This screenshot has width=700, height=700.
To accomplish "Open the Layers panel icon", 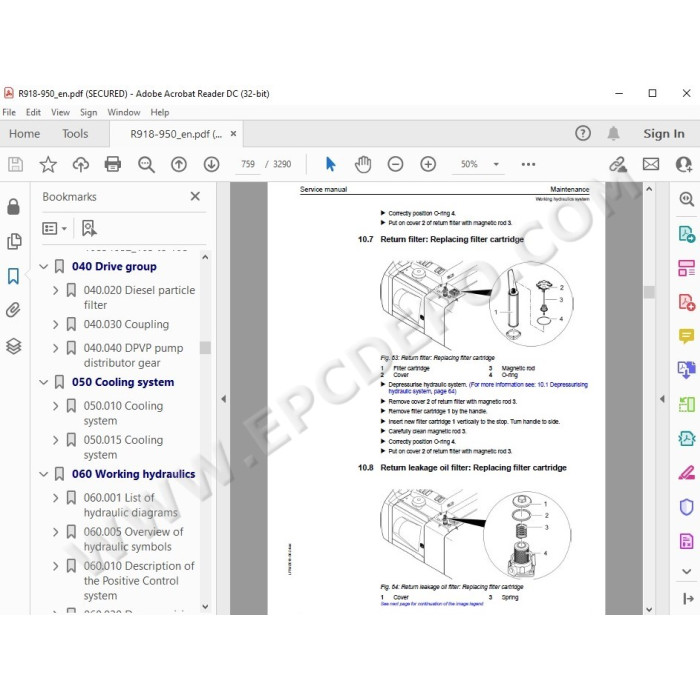I will 13,346.
